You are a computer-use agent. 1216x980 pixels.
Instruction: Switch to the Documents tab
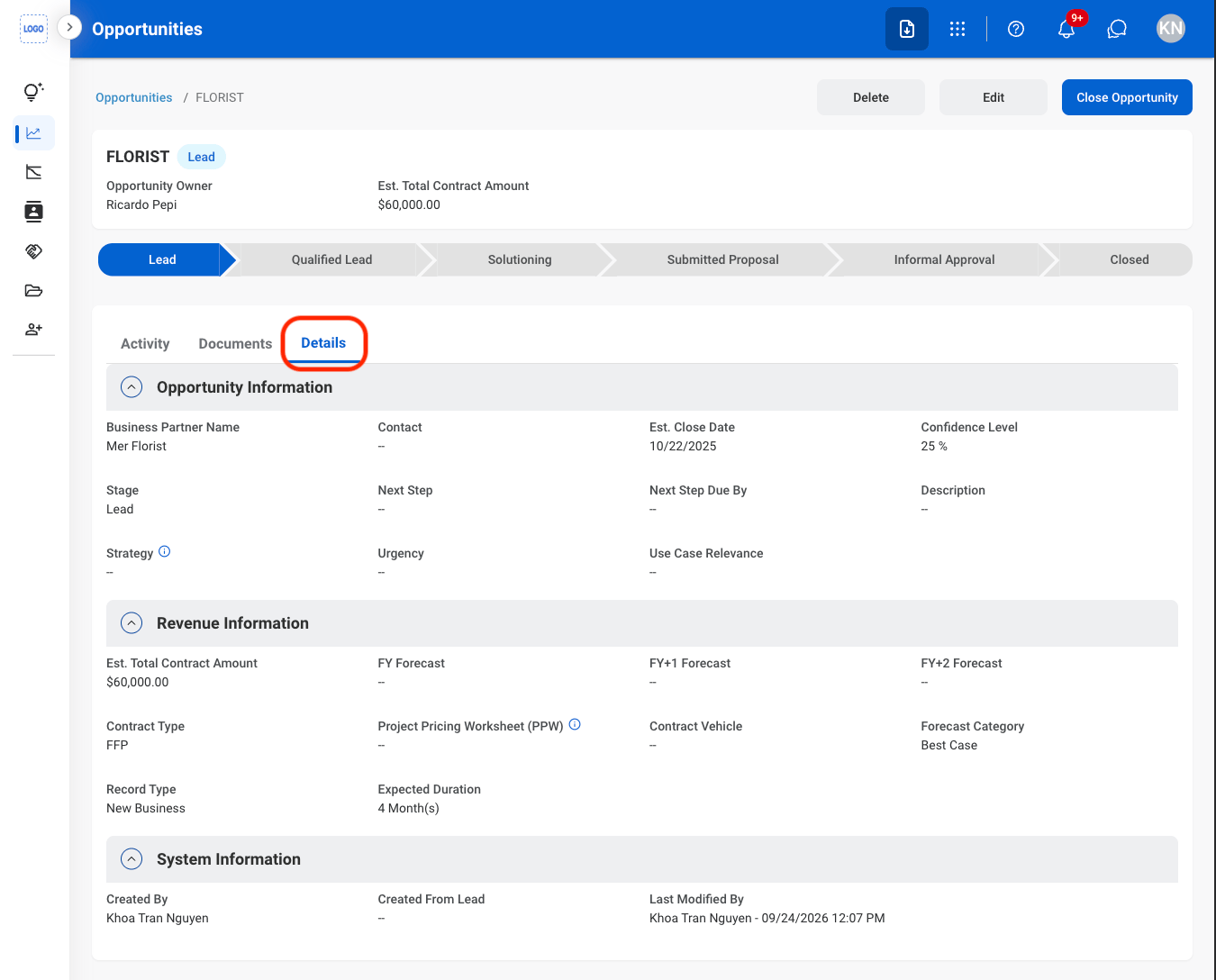(235, 344)
